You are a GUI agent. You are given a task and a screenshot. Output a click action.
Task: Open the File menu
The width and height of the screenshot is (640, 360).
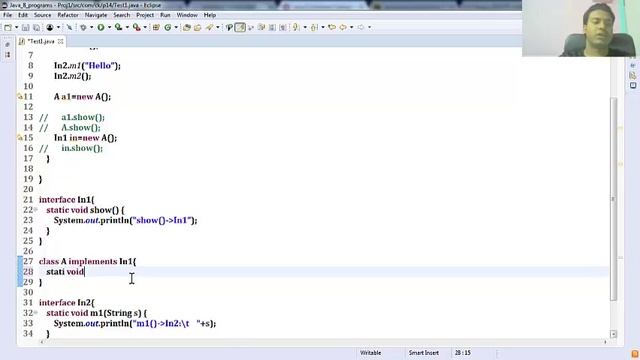click(7, 15)
